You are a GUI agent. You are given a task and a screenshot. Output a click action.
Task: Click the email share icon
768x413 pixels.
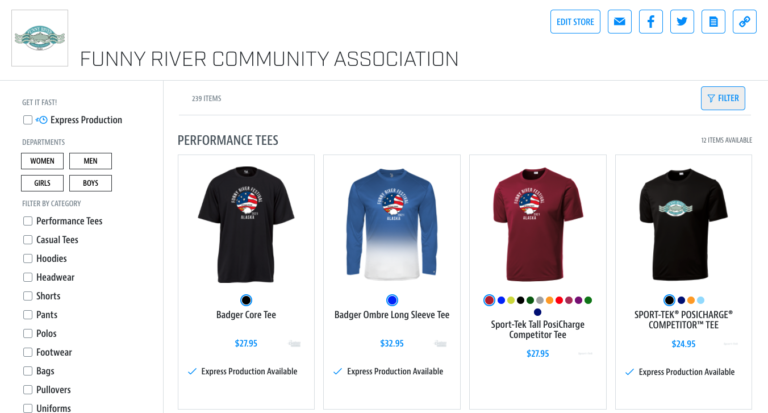pos(620,22)
